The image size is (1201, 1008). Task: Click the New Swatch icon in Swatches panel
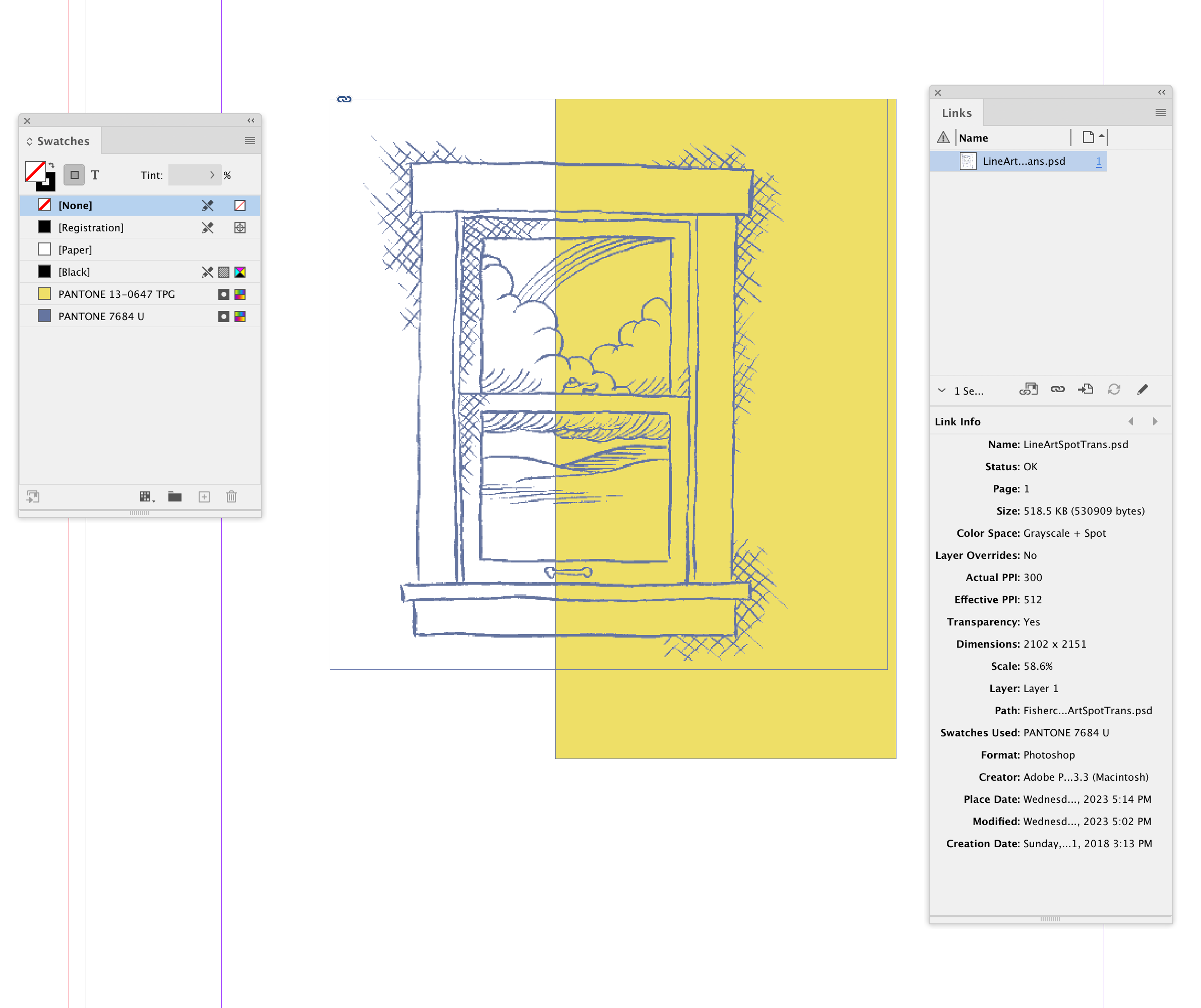204,497
